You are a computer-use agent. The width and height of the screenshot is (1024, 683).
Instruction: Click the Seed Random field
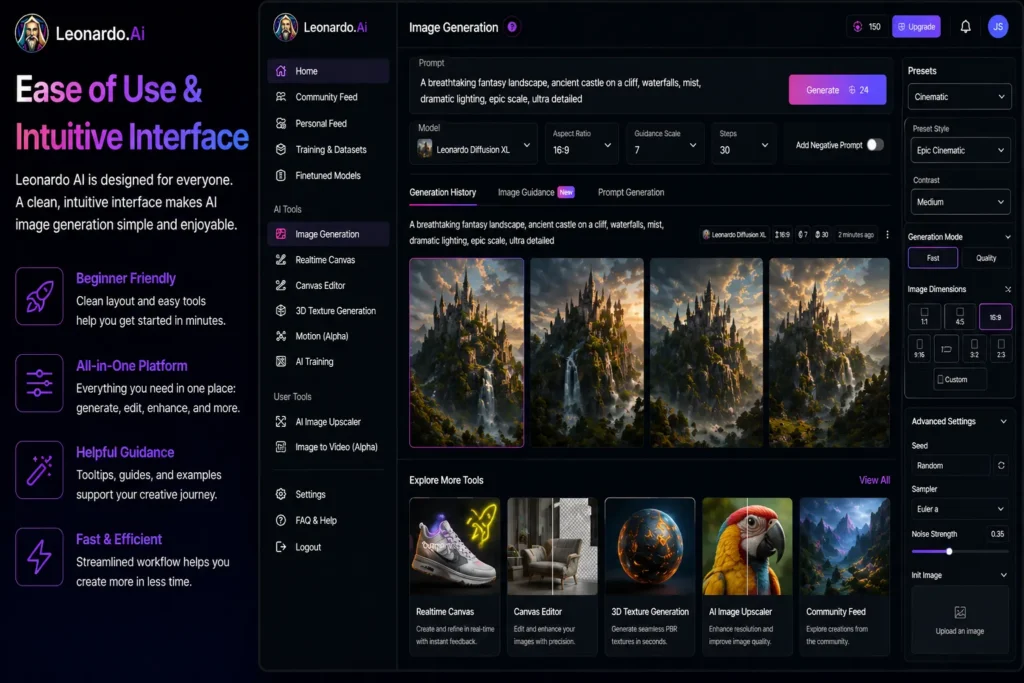952,466
